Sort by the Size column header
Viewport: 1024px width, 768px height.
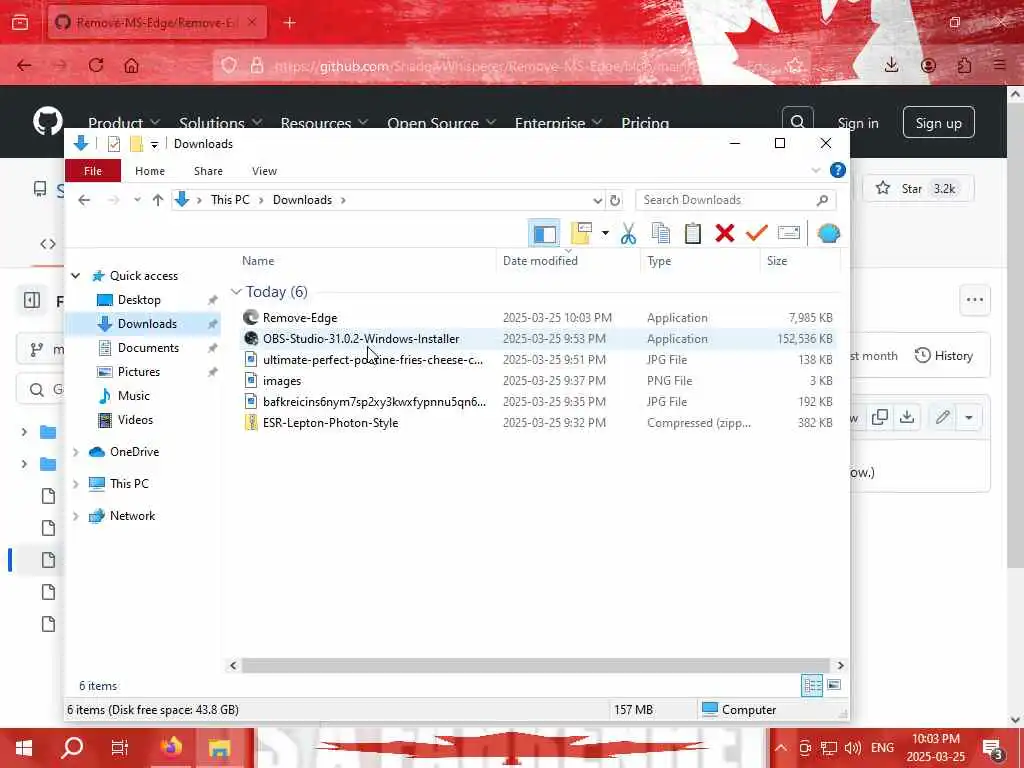[x=776, y=261]
